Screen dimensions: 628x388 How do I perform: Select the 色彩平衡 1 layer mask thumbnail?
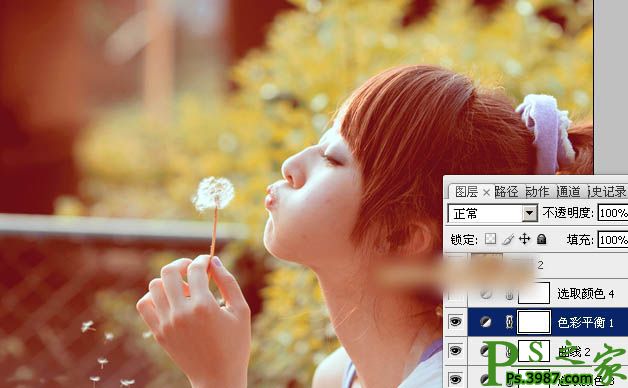534,322
